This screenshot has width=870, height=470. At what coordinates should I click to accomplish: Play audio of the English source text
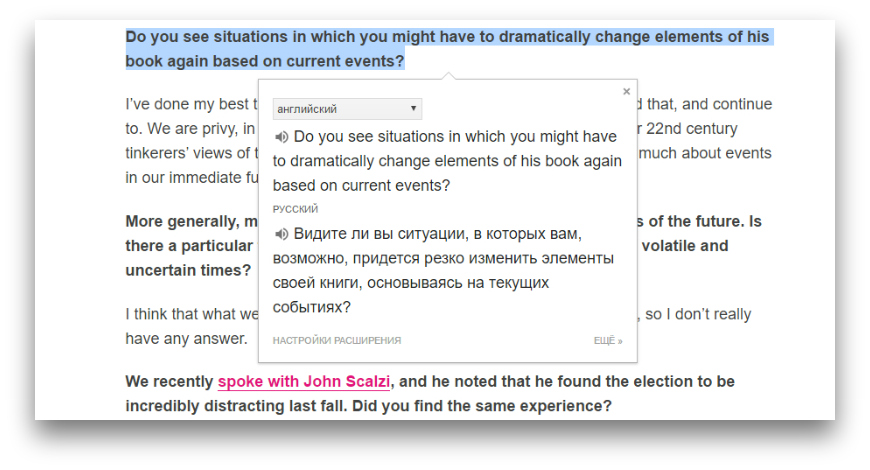point(281,137)
